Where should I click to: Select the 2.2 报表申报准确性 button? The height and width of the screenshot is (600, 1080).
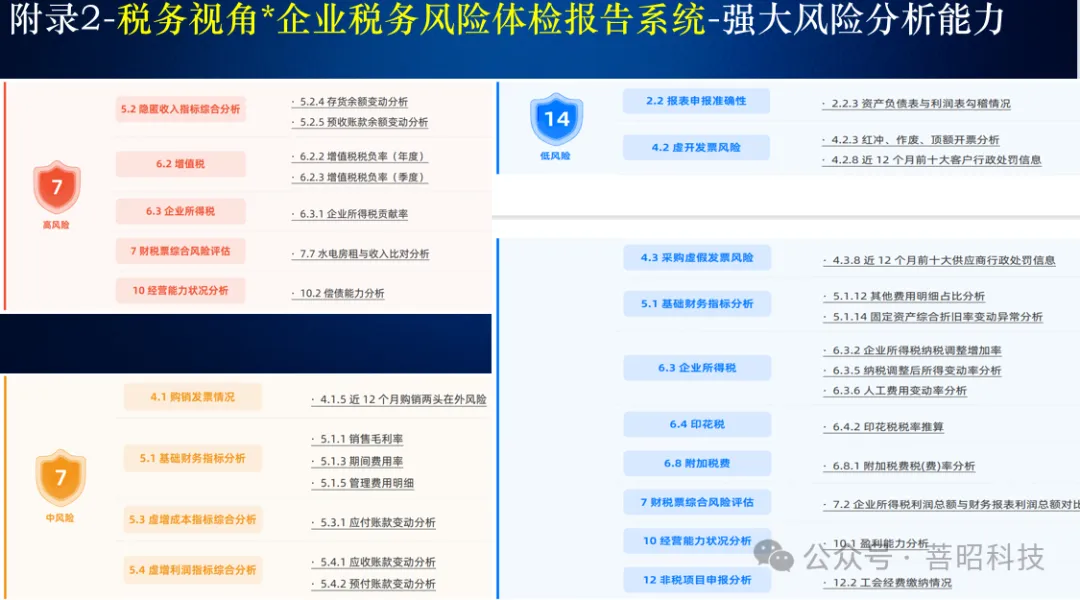[695, 100]
